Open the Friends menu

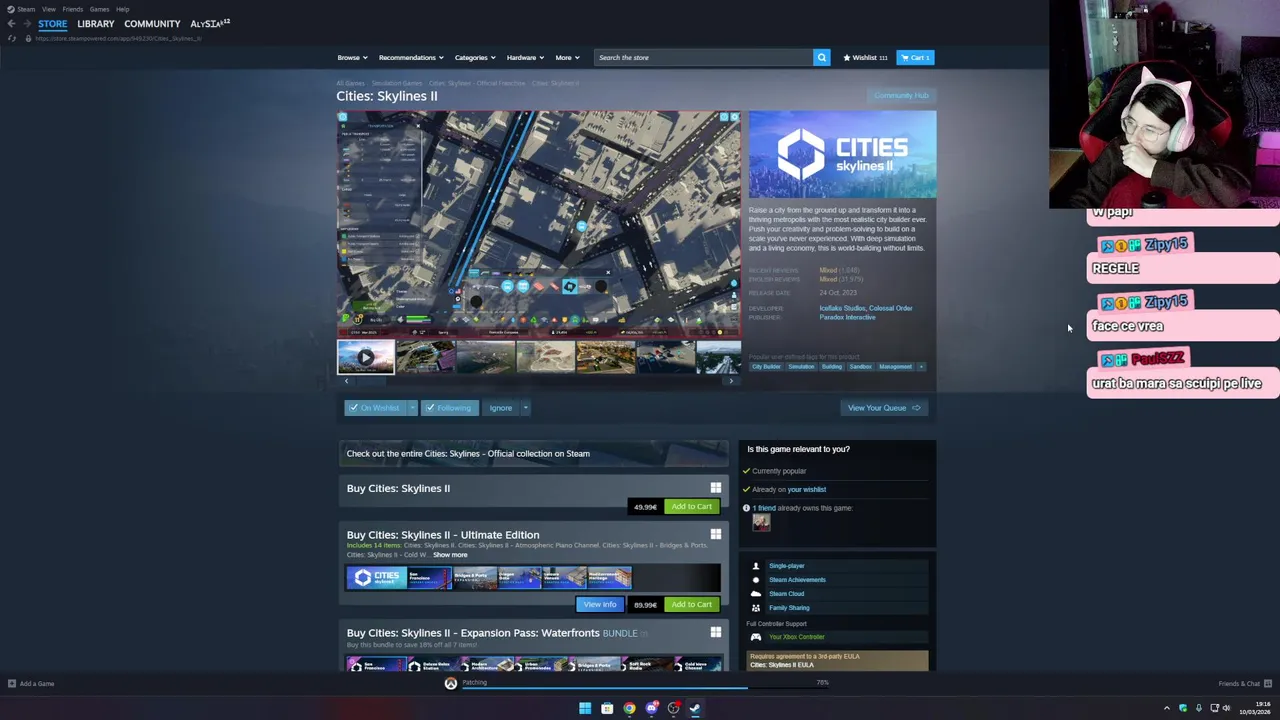[x=73, y=9]
